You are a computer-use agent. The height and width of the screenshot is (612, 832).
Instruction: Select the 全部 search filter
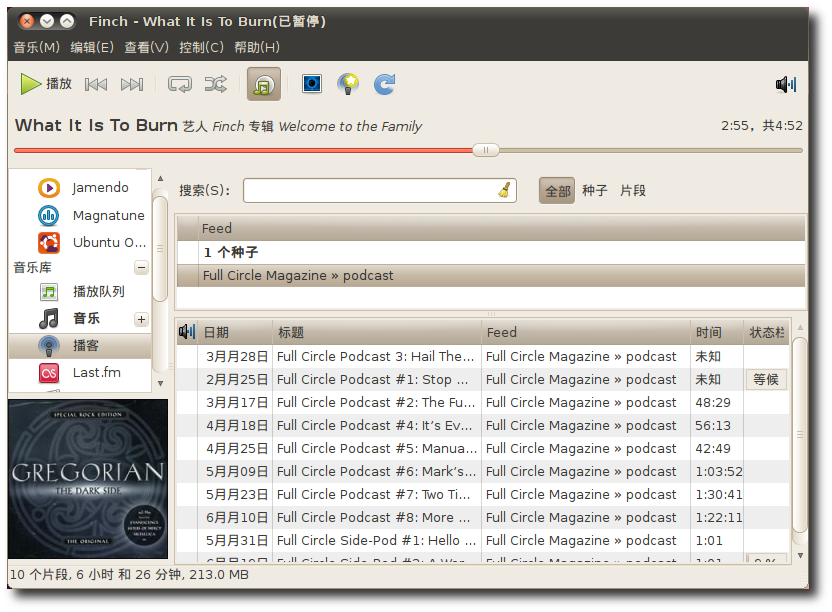click(557, 191)
